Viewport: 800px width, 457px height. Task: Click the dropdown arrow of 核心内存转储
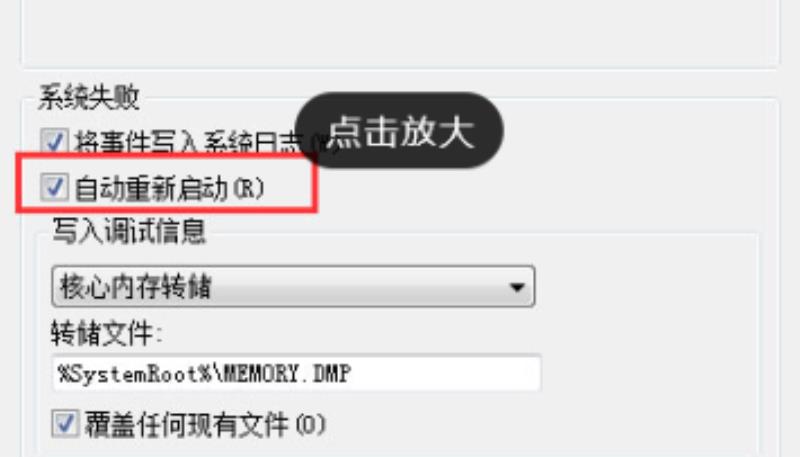(517, 287)
